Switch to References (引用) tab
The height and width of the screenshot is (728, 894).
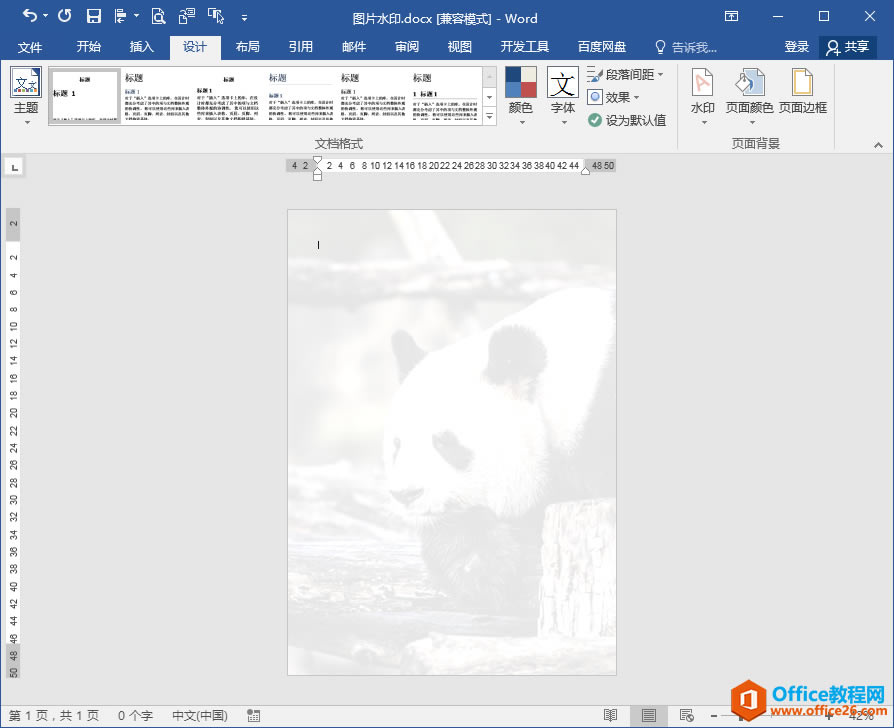(300, 47)
